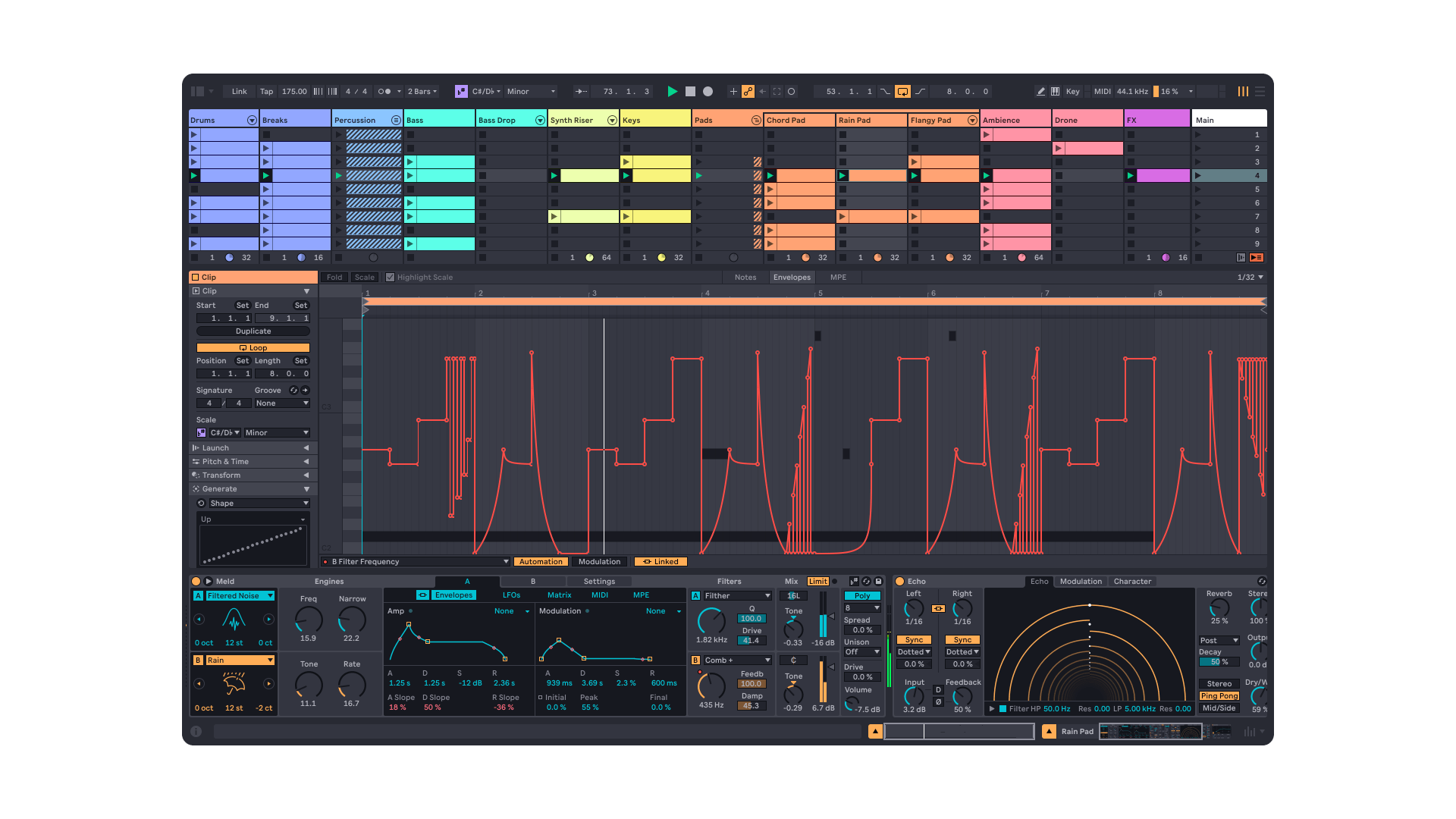Disable the clip Loop toggle

coord(253,347)
